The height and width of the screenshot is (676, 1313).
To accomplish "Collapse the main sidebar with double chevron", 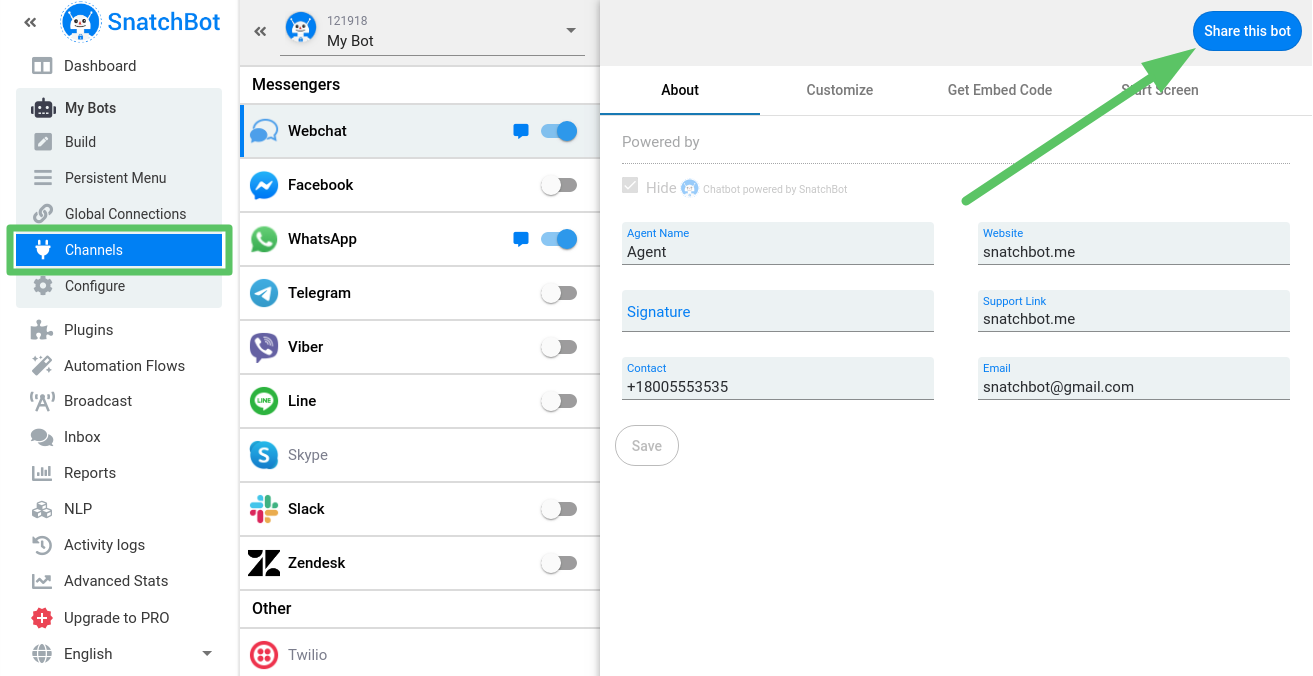I will 30,22.
